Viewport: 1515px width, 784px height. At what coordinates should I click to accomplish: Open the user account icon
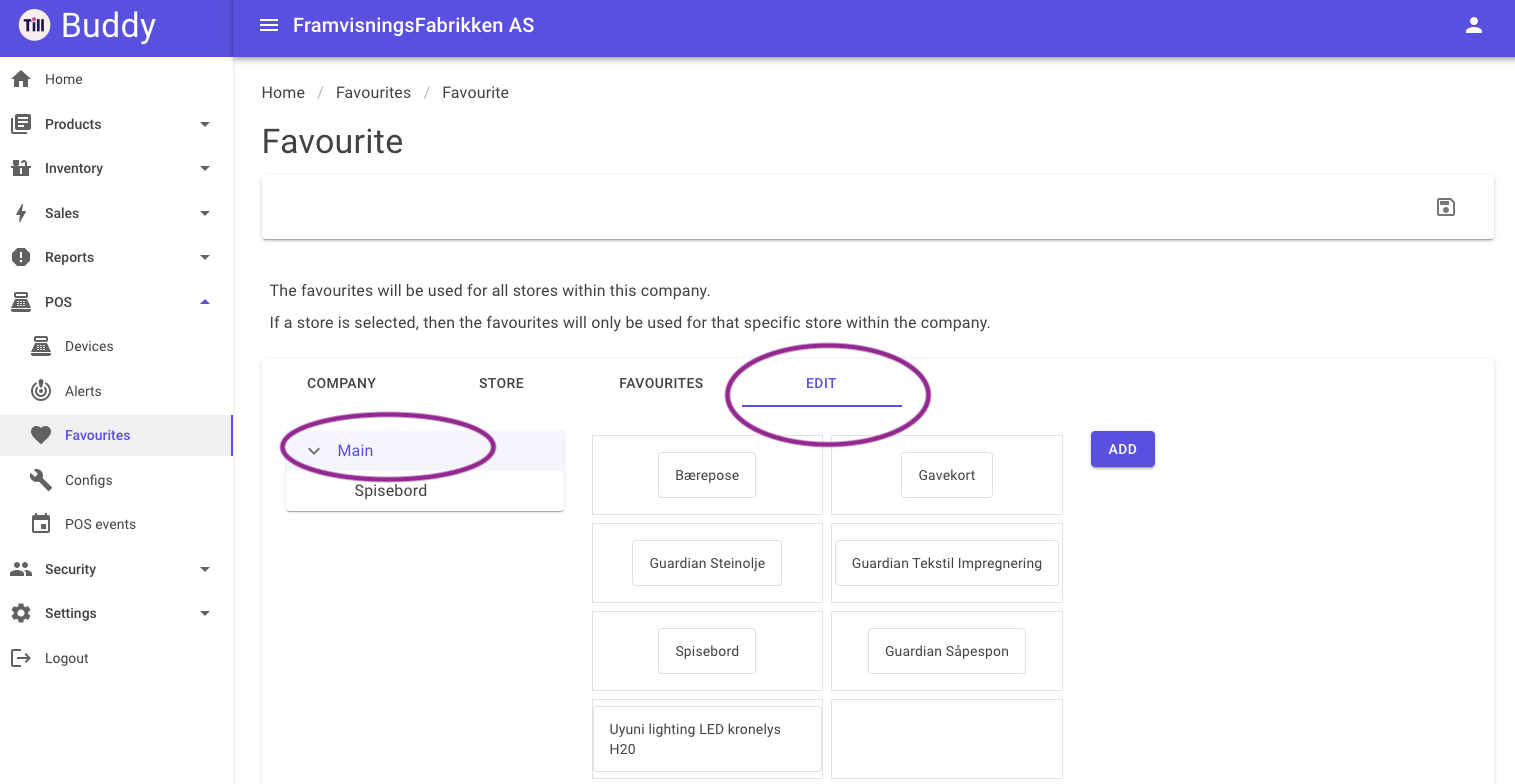[1473, 26]
